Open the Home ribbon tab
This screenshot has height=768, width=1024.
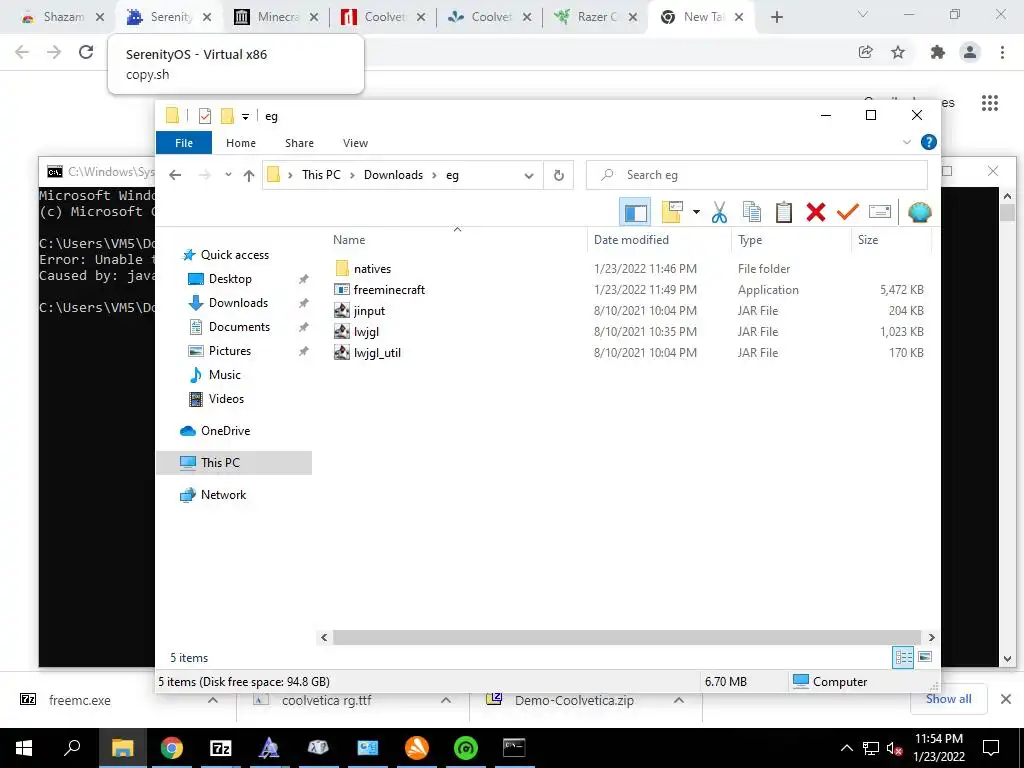[x=241, y=143]
